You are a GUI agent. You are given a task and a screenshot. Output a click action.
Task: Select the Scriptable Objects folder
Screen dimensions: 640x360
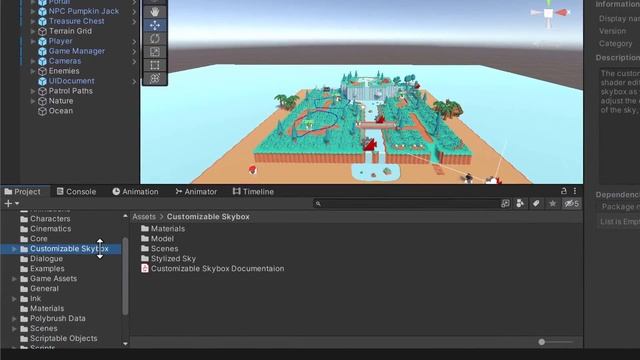(x=64, y=338)
